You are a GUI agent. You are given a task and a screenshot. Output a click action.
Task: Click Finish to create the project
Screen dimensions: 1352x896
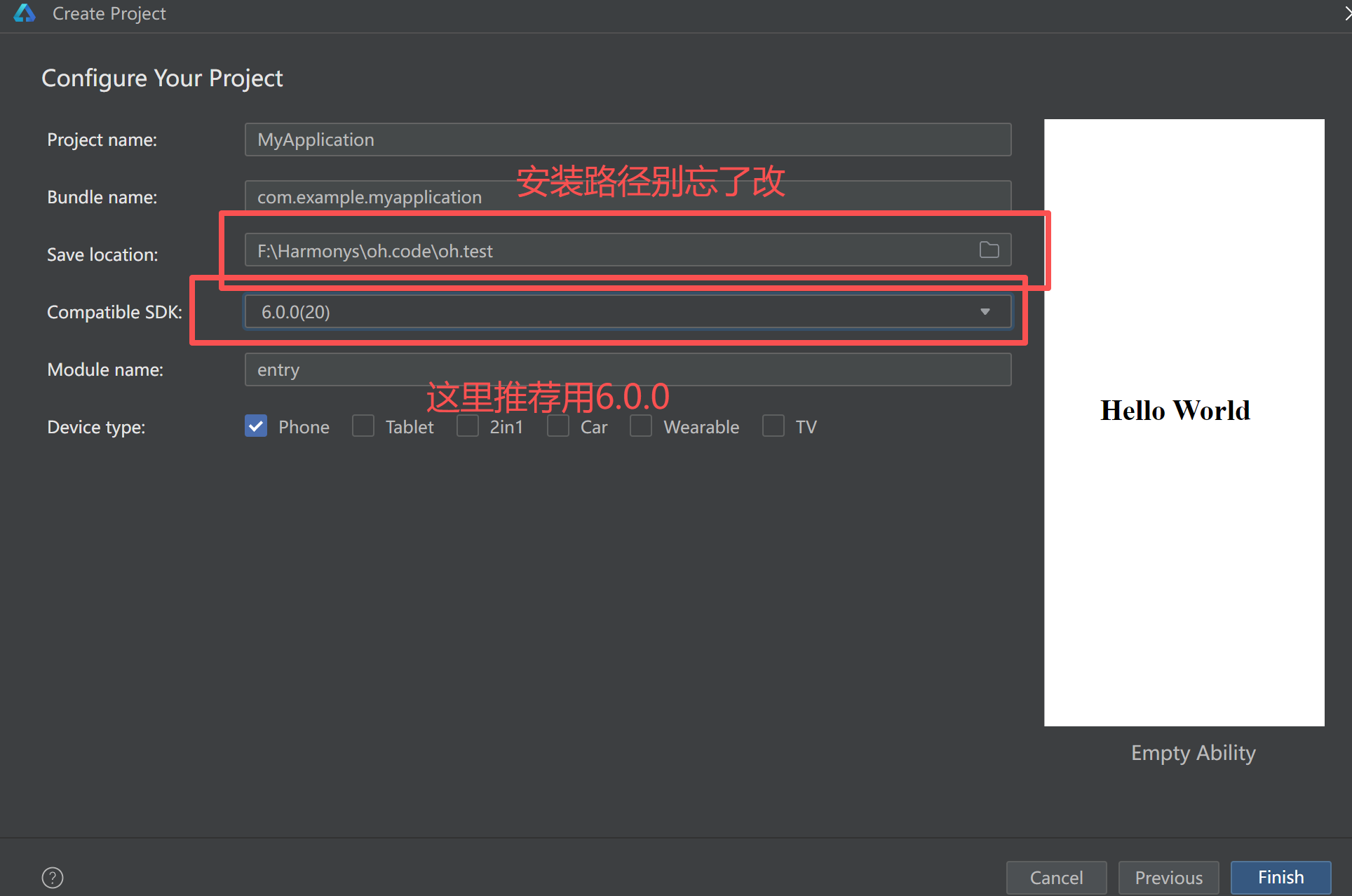pos(1280,876)
